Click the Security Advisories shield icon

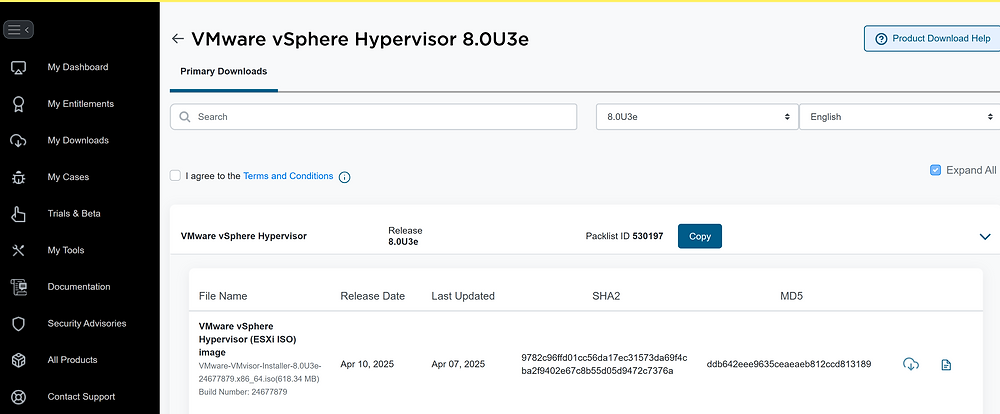[18, 323]
